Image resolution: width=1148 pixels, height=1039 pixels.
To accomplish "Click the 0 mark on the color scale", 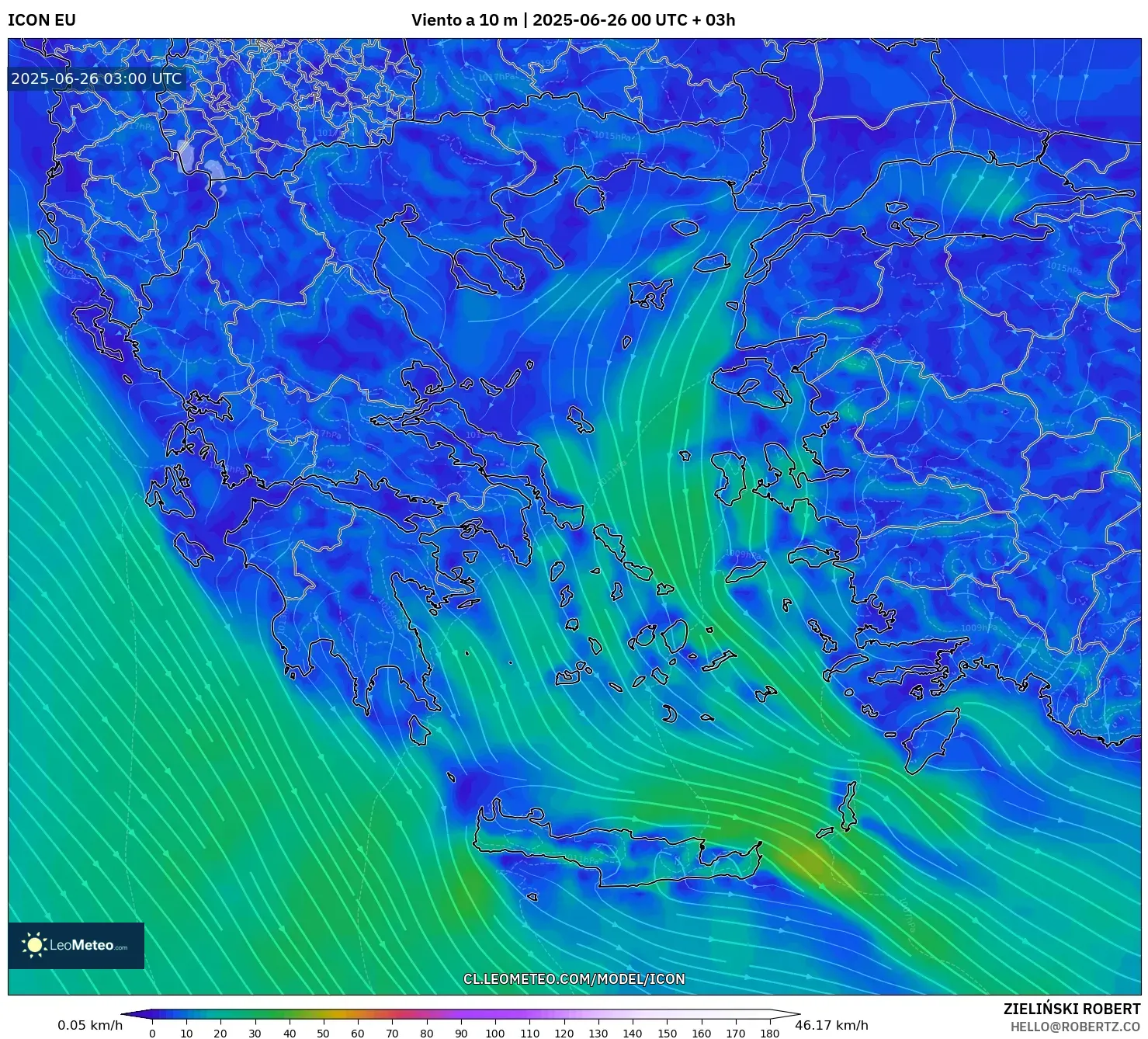I will pos(152,1033).
